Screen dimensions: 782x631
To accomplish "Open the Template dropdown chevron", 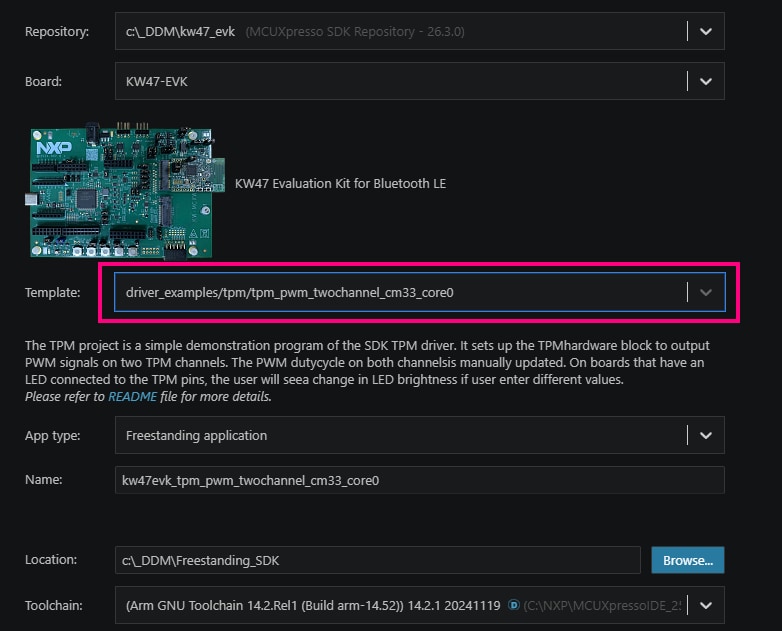I will pos(705,292).
